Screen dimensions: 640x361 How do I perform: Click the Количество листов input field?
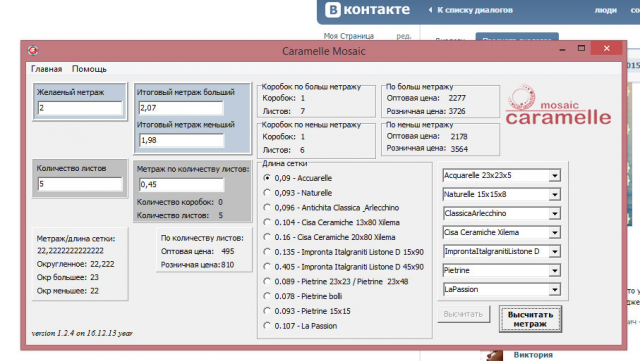coord(80,184)
